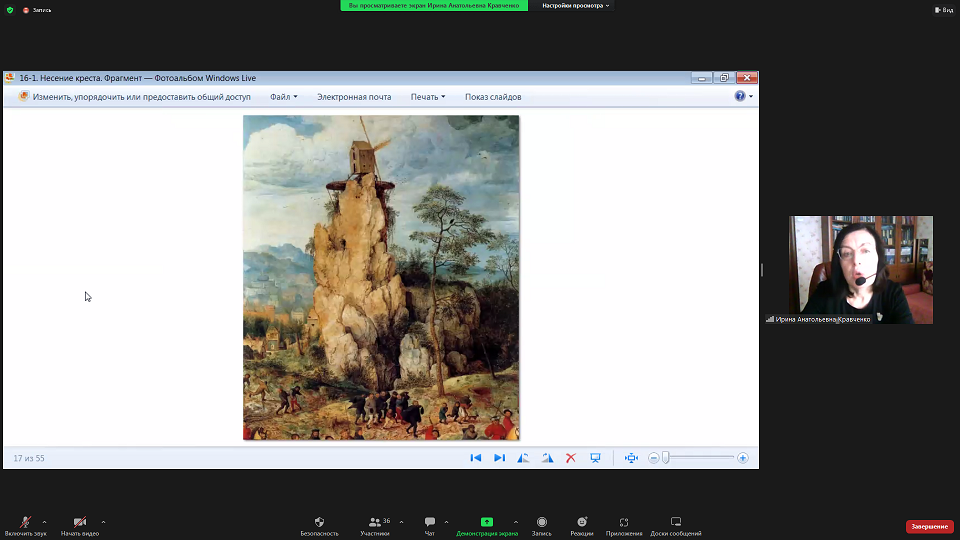Image resolution: width=960 pixels, height=540 pixels.
Task: Click Показ слайдов menu item
Action: pyautogui.click(x=493, y=97)
